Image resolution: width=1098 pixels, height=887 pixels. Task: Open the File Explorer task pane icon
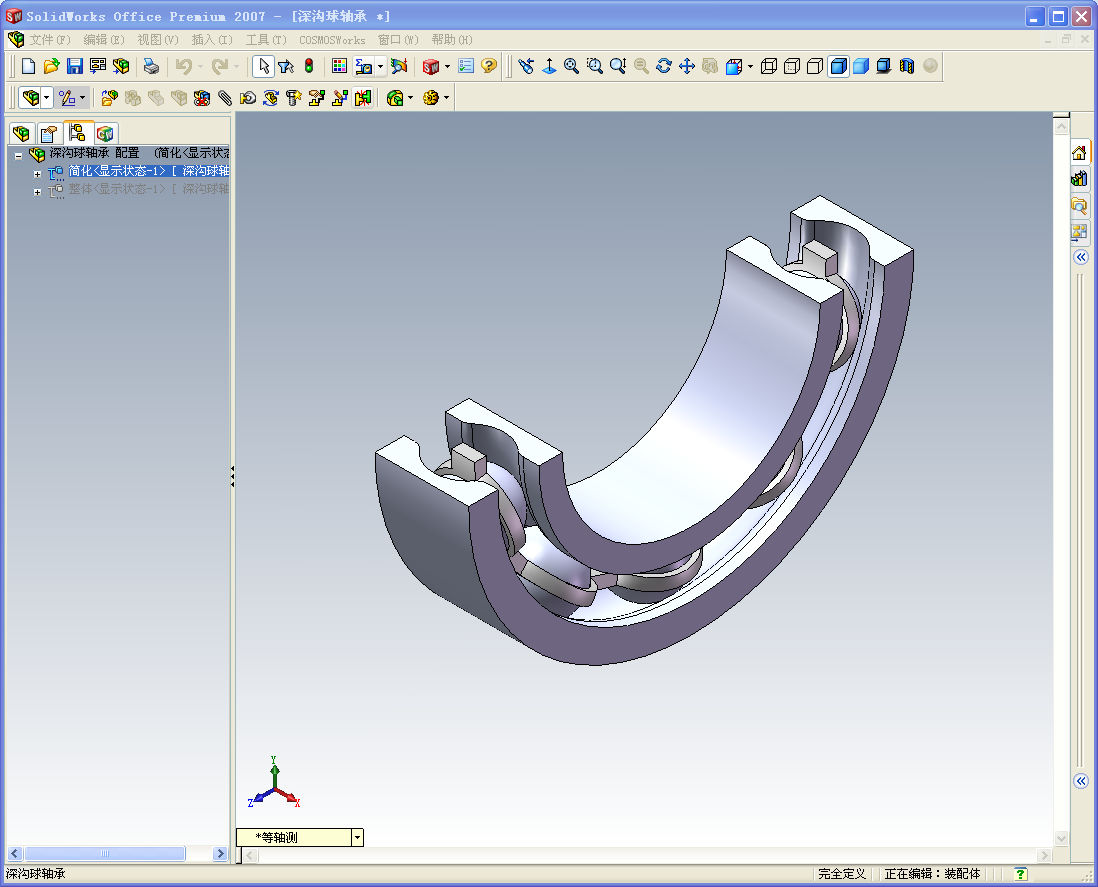[x=1079, y=205]
